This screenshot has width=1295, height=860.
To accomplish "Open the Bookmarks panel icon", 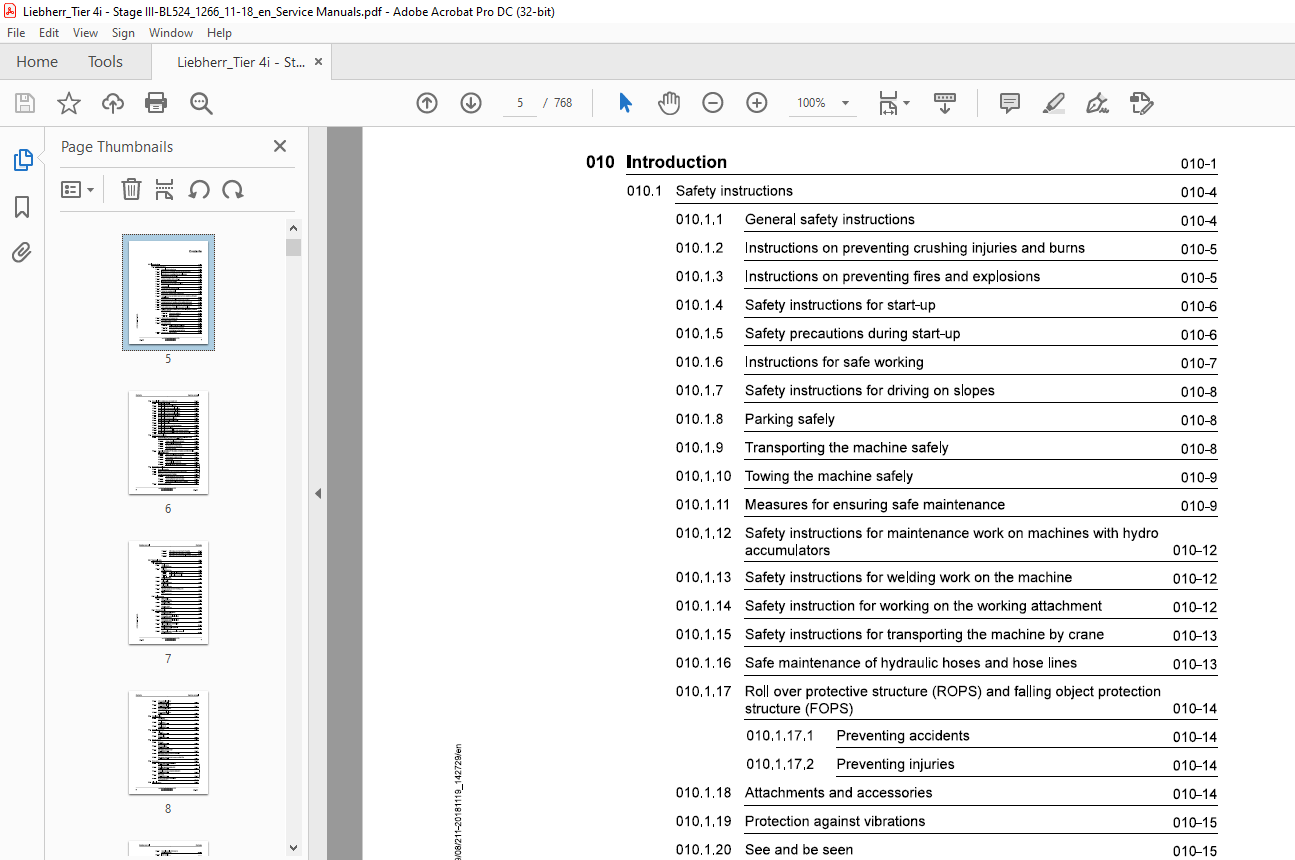I will pyautogui.click(x=22, y=207).
